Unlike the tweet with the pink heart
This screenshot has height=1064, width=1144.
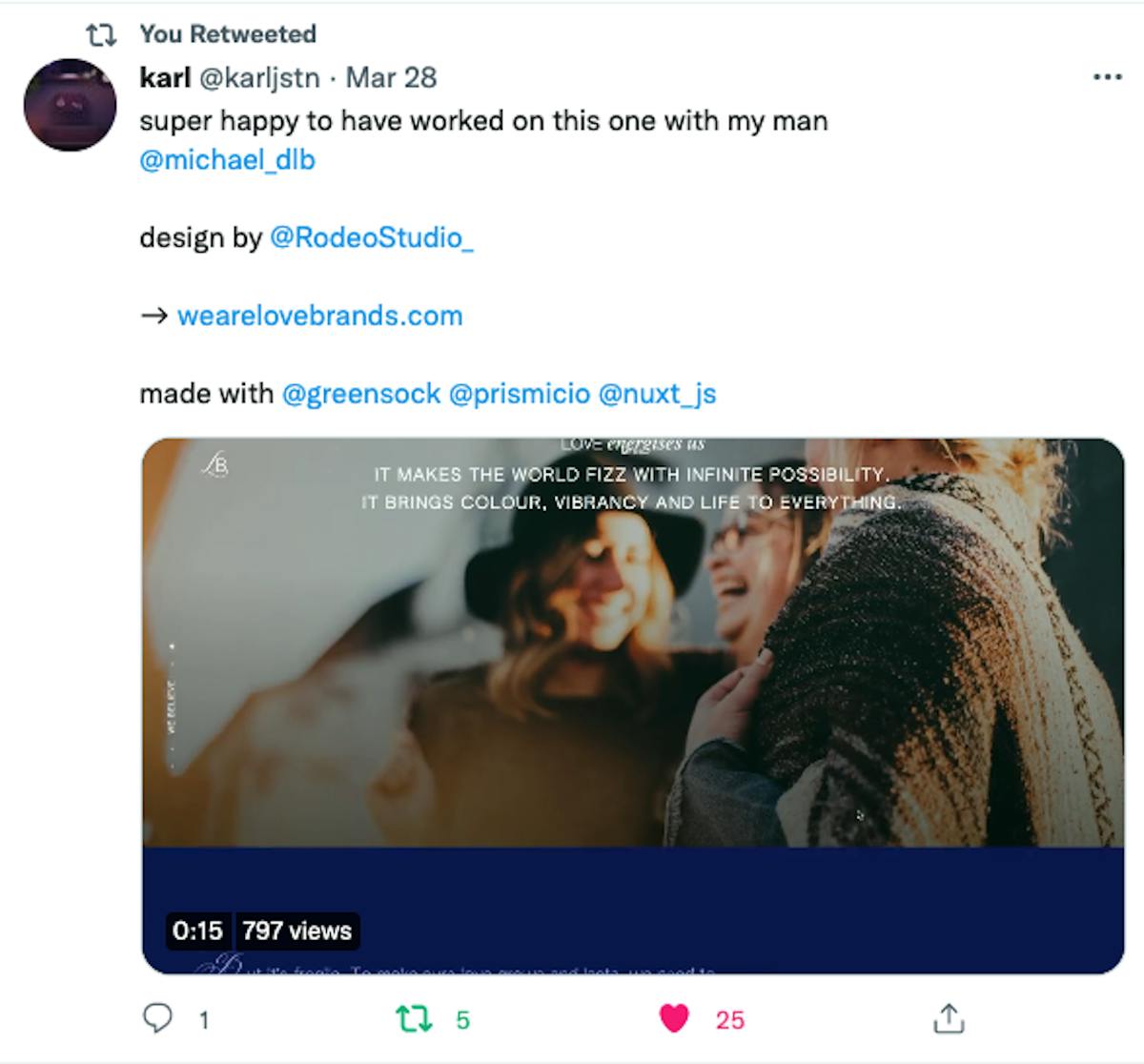674,1019
